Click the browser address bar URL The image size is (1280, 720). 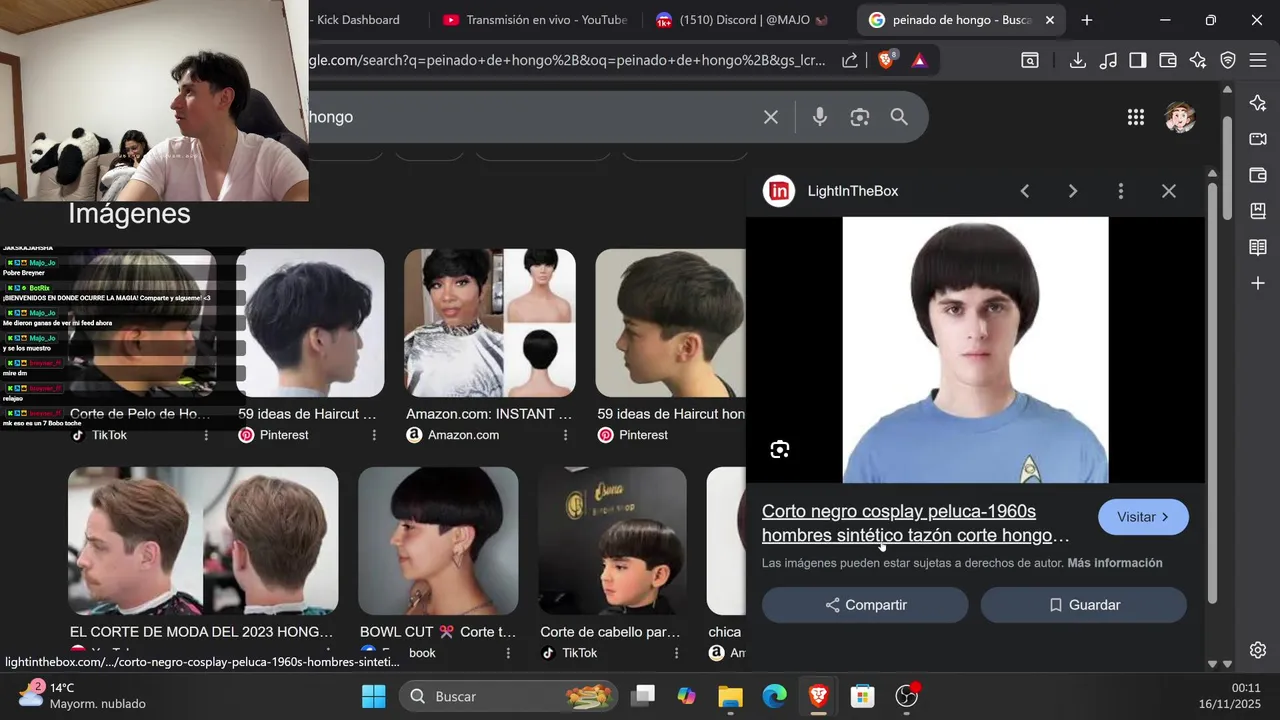(x=568, y=60)
